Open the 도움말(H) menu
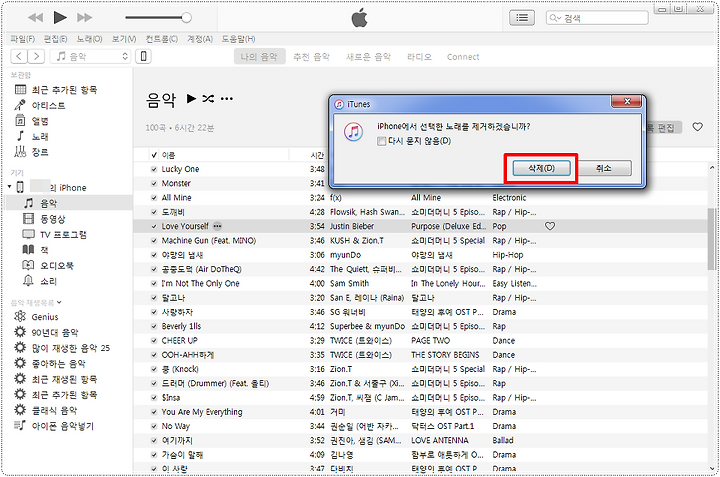The width and height of the screenshot is (720, 477). pyautogui.click(x=238, y=39)
